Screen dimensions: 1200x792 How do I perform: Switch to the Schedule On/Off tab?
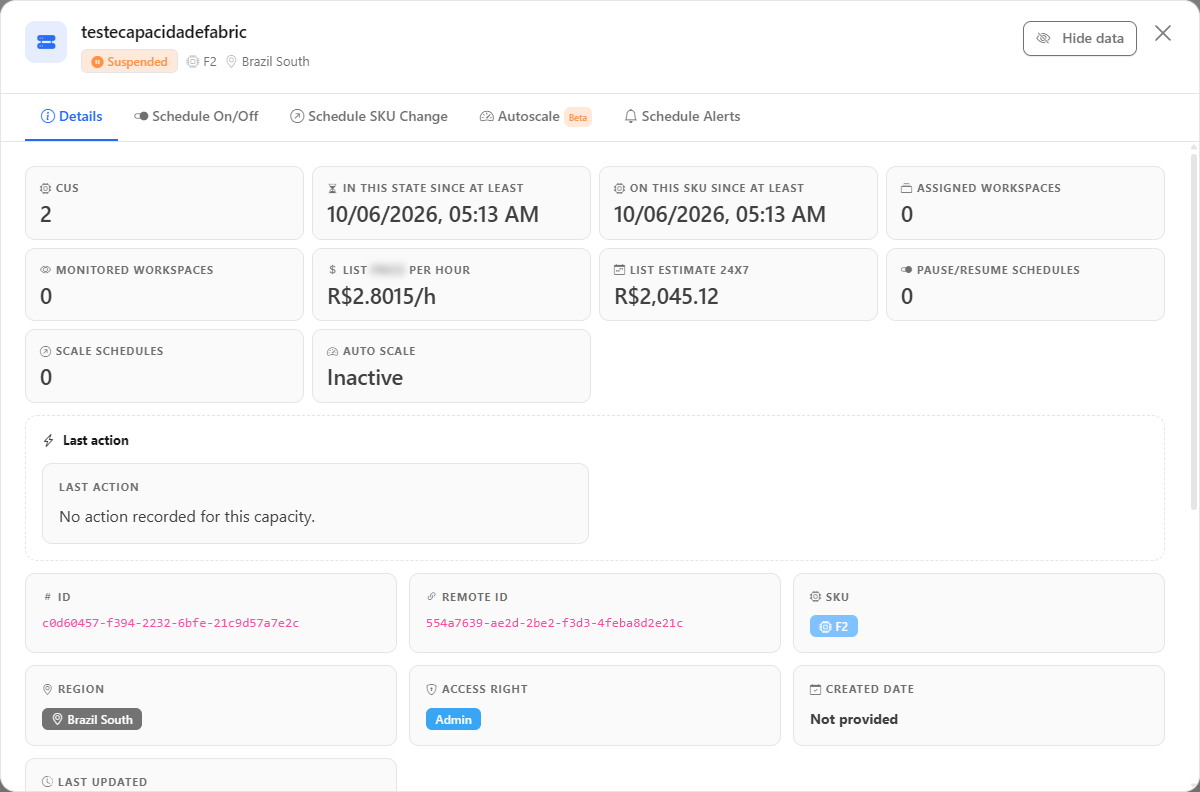[196, 116]
